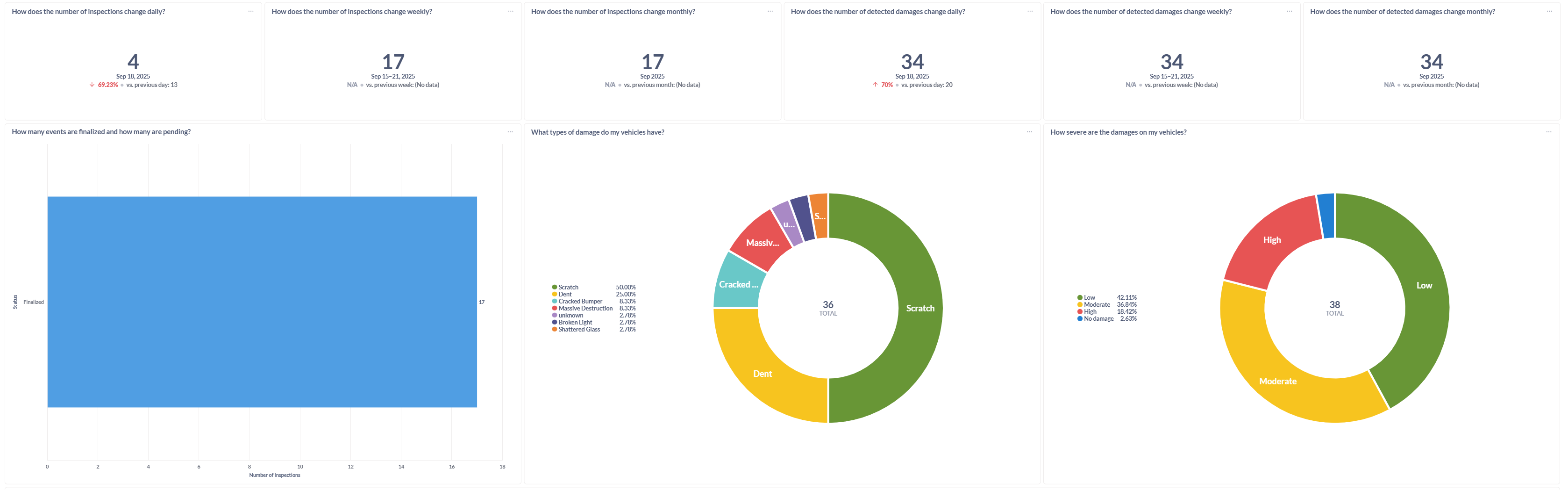Open ellipsis menu on daily inspections card
Screen dimensions: 1568x490
point(250,12)
